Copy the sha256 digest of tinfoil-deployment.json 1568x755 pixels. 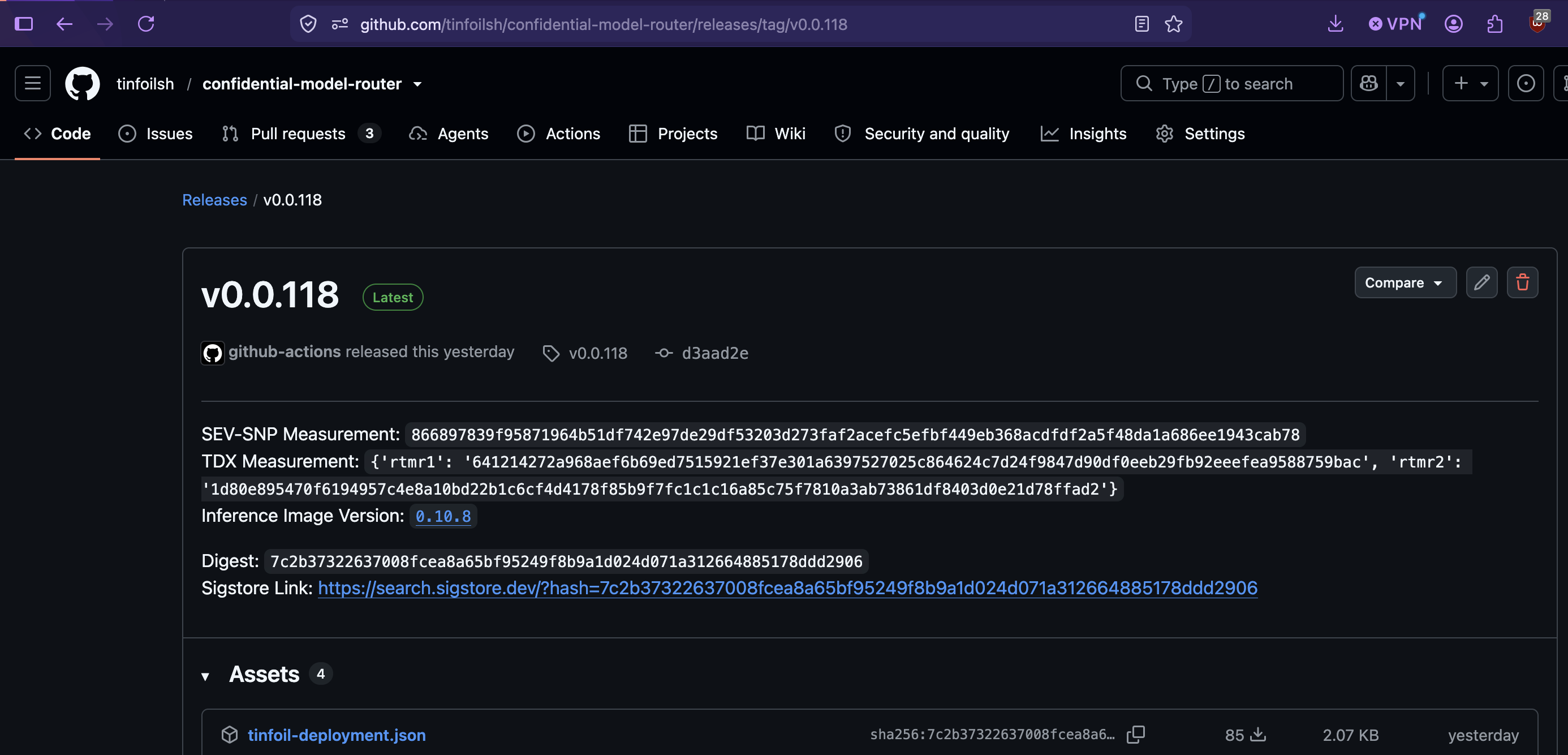click(1135, 734)
